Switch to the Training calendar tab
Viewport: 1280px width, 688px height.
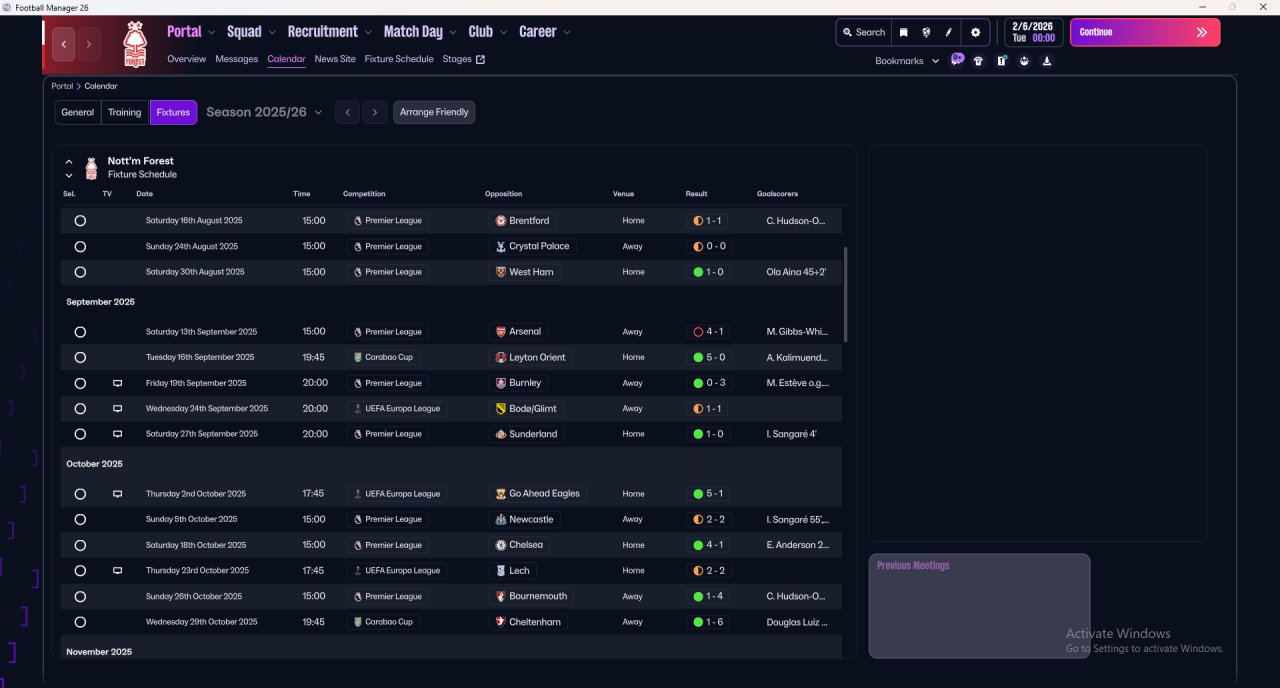point(125,112)
